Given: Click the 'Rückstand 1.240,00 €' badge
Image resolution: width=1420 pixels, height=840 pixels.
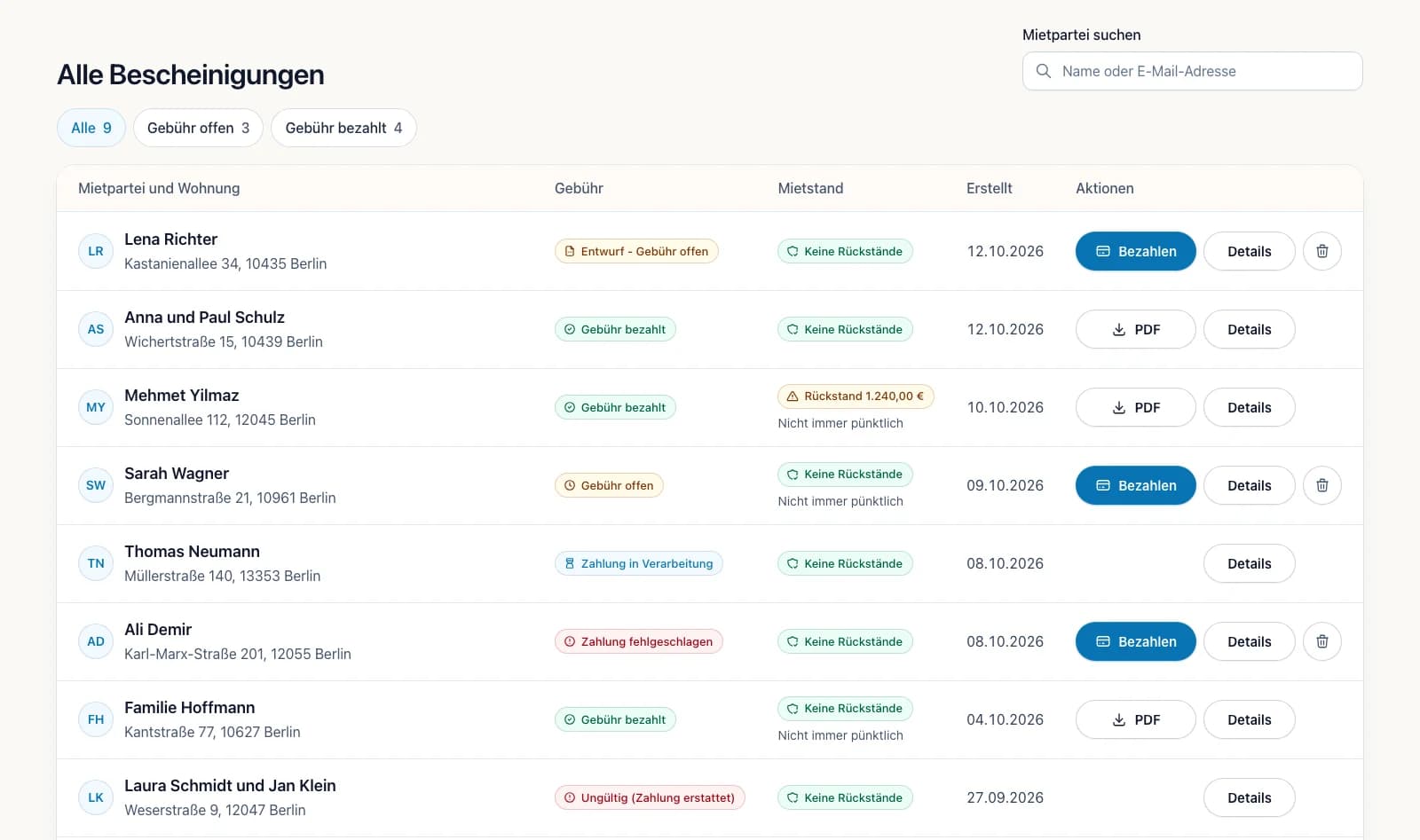Looking at the screenshot, I should [856, 396].
